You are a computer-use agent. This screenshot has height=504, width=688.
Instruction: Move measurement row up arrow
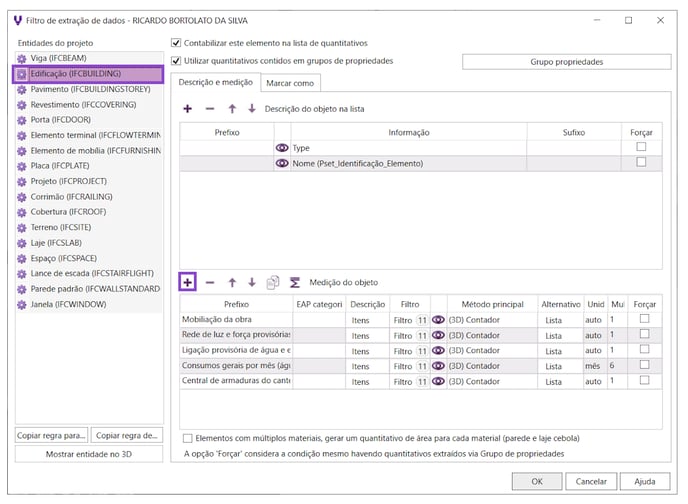click(232, 282)
